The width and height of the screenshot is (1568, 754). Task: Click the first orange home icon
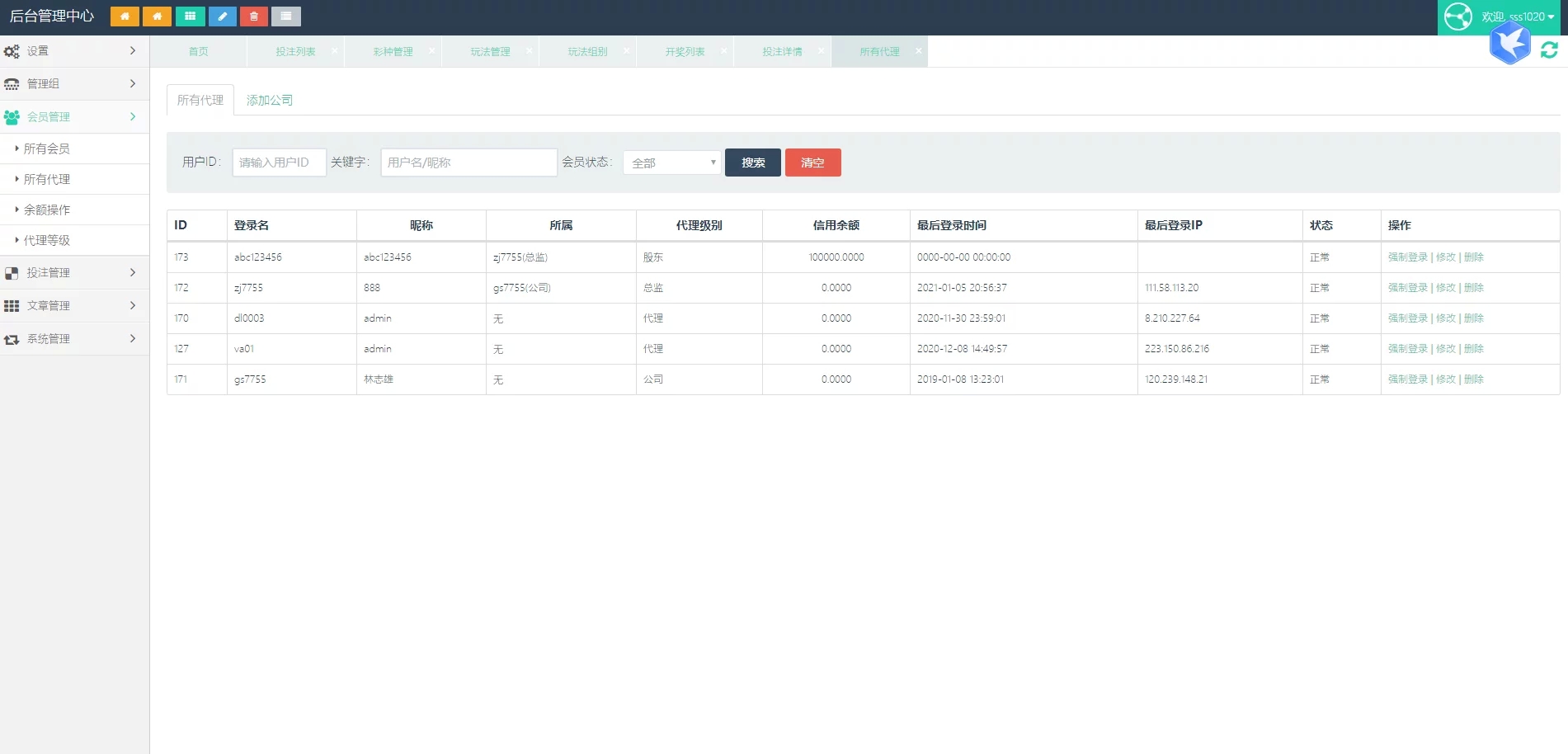[125, 16]
